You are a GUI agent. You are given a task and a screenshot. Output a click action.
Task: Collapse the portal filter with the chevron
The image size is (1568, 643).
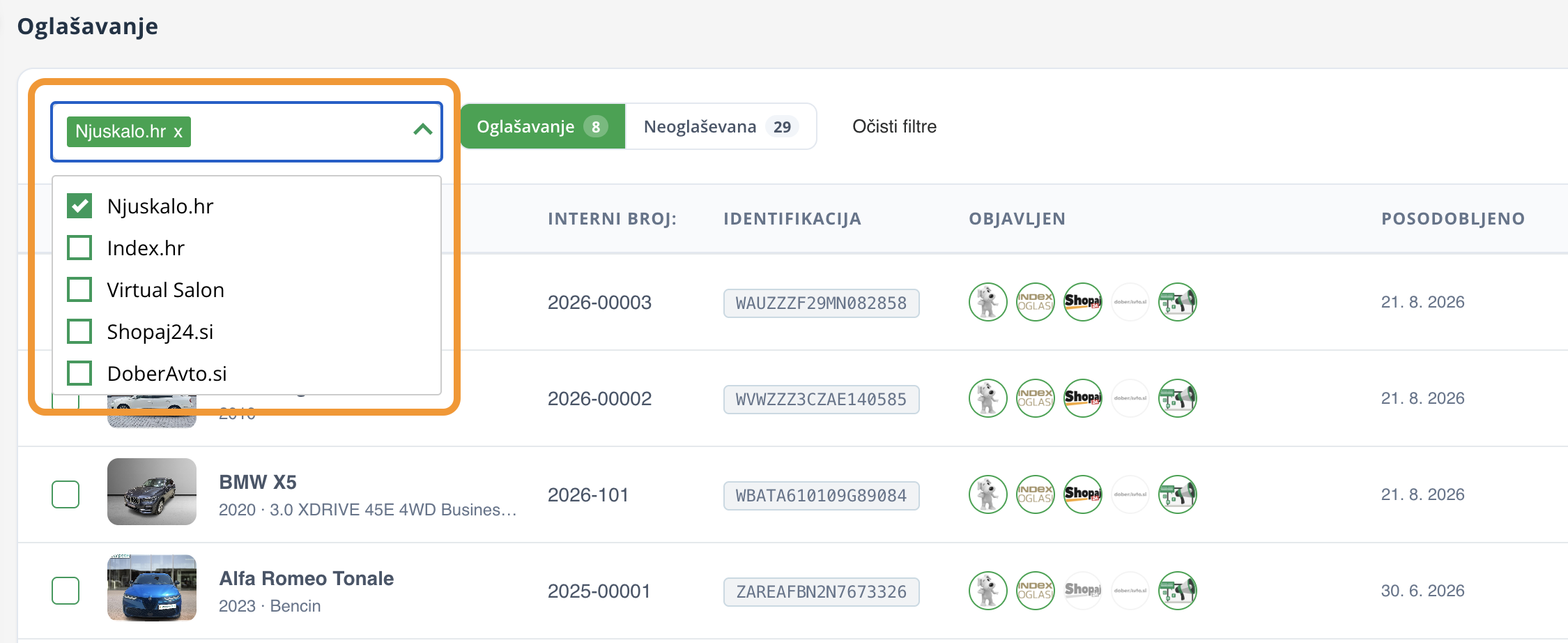(x=422, y=130)
